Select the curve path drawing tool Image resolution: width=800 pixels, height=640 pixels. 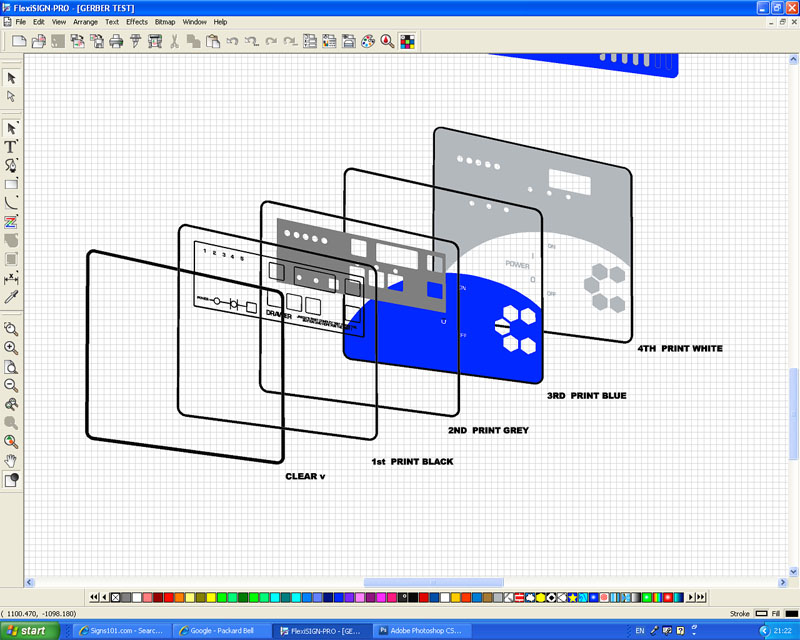(x=11, y=203)
